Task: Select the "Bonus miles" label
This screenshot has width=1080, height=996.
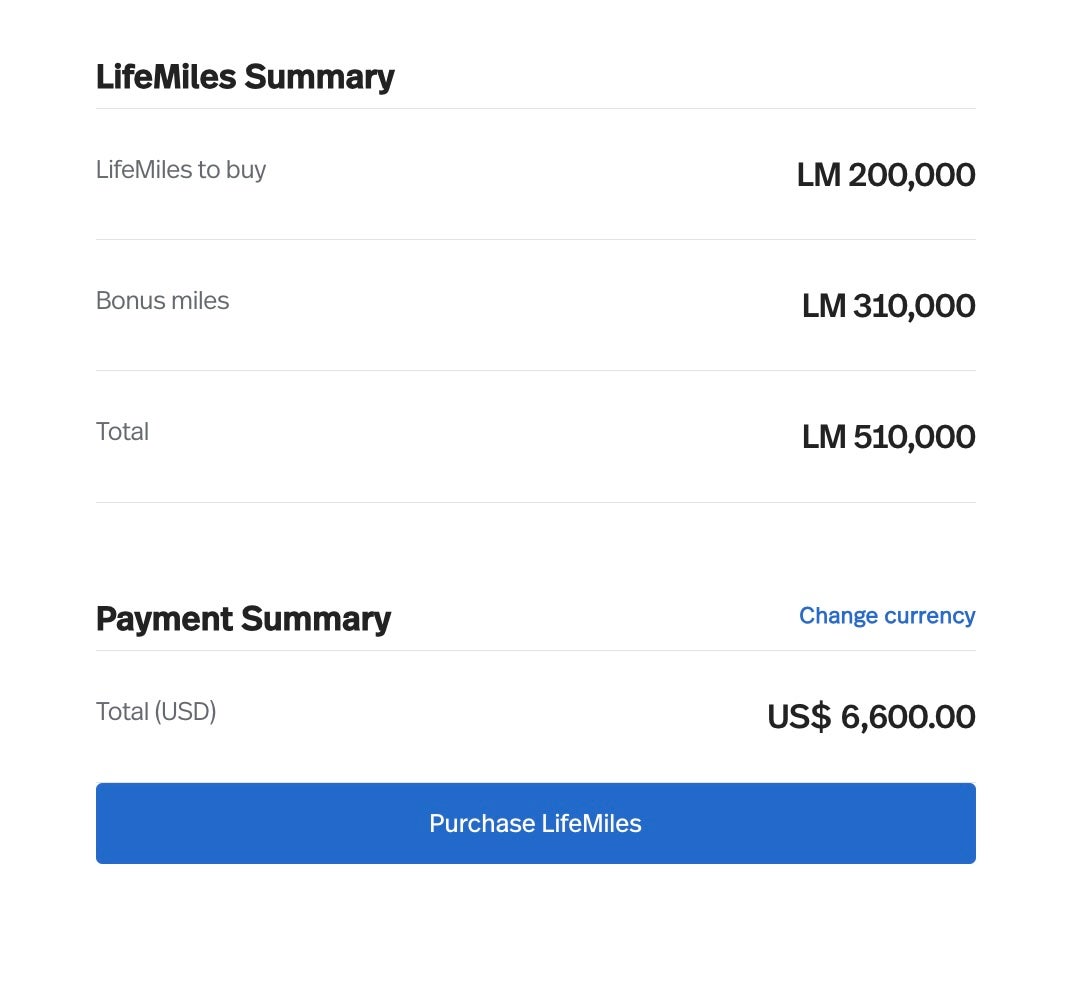Action: click(162, 301)
